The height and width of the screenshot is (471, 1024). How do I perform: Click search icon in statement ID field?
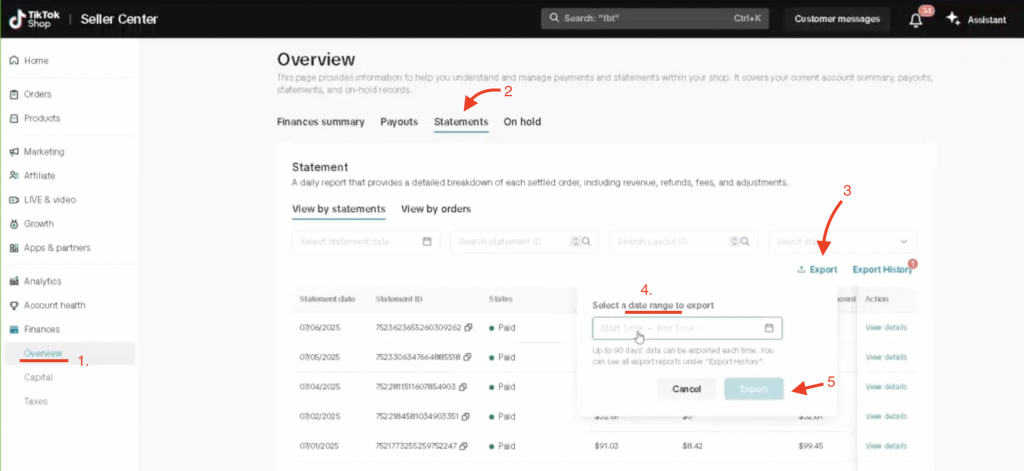(x=587, y=241)
